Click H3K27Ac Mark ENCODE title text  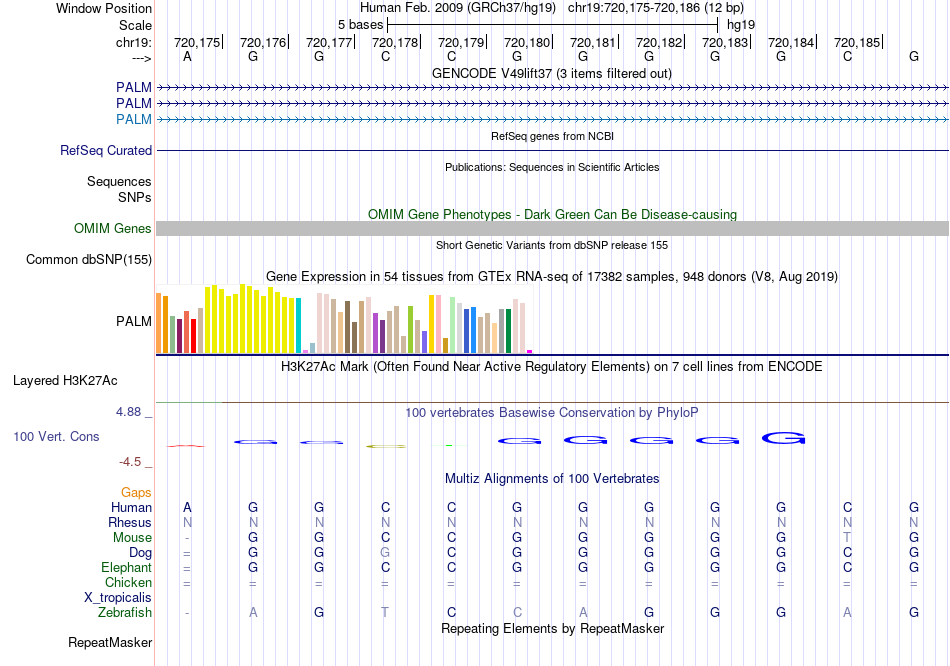(x=551, y=367)
